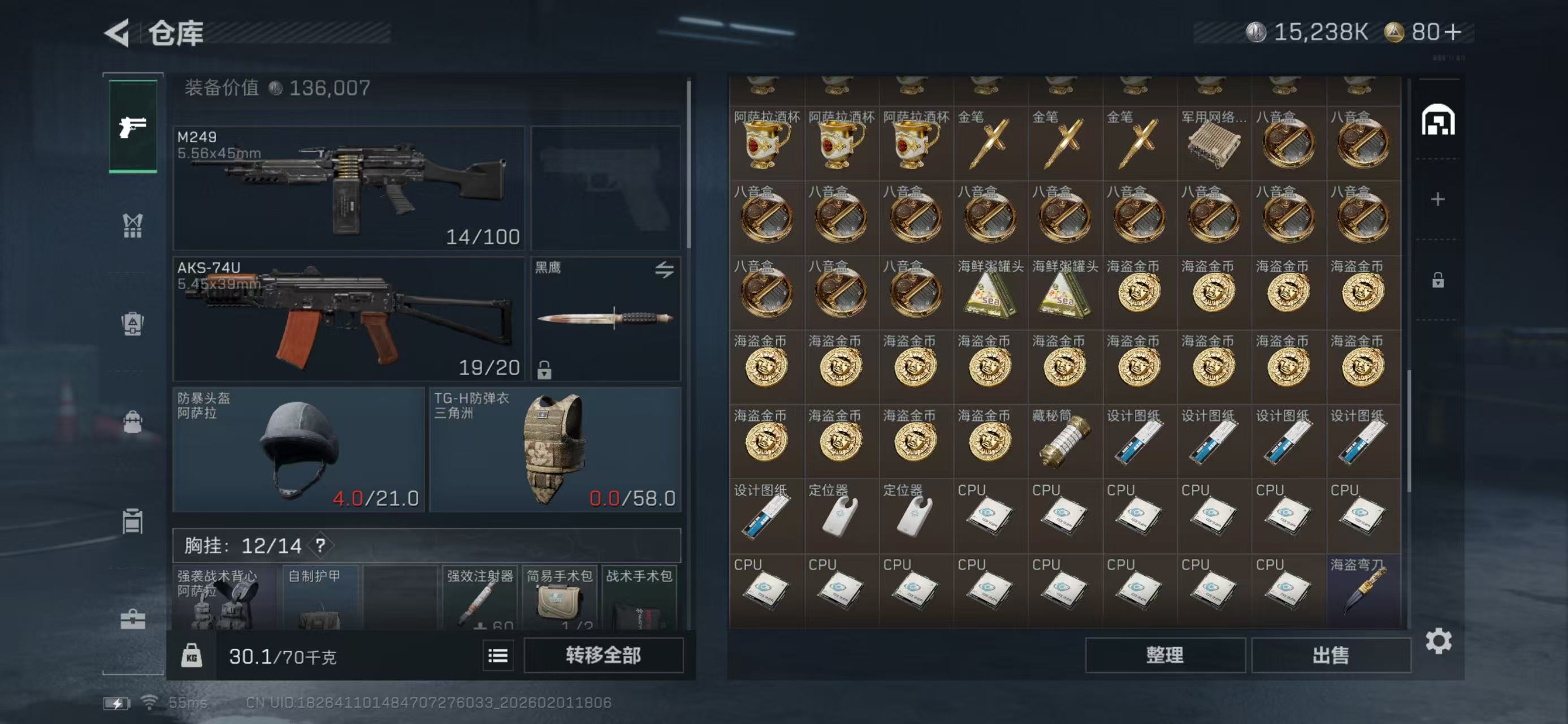Select the M249 weapon slot
The image size is (1568, 724).
tap(349, 188)
